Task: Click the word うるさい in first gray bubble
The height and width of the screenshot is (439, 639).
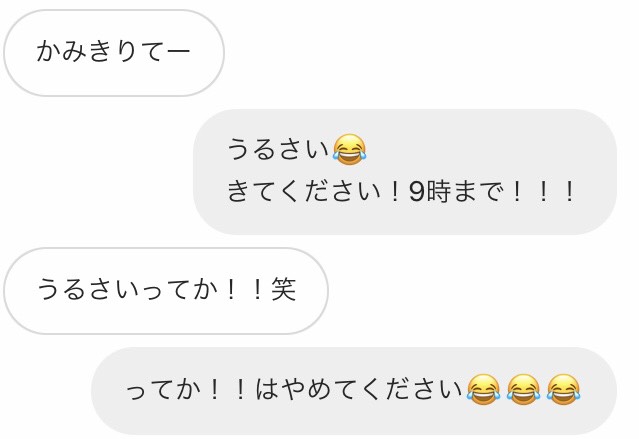Action: click(x=278, y=149)
